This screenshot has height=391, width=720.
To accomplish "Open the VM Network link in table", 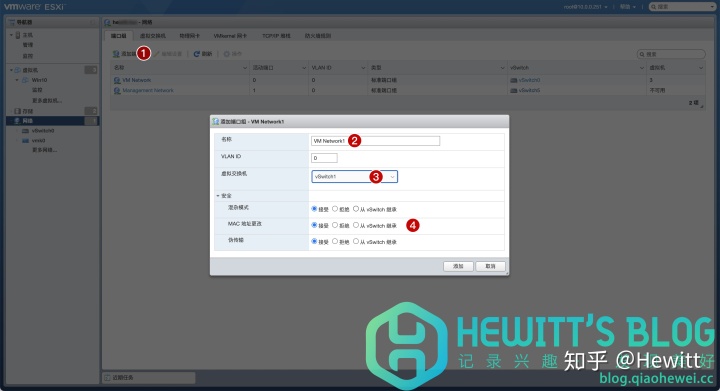I will (x=137, y=80).
